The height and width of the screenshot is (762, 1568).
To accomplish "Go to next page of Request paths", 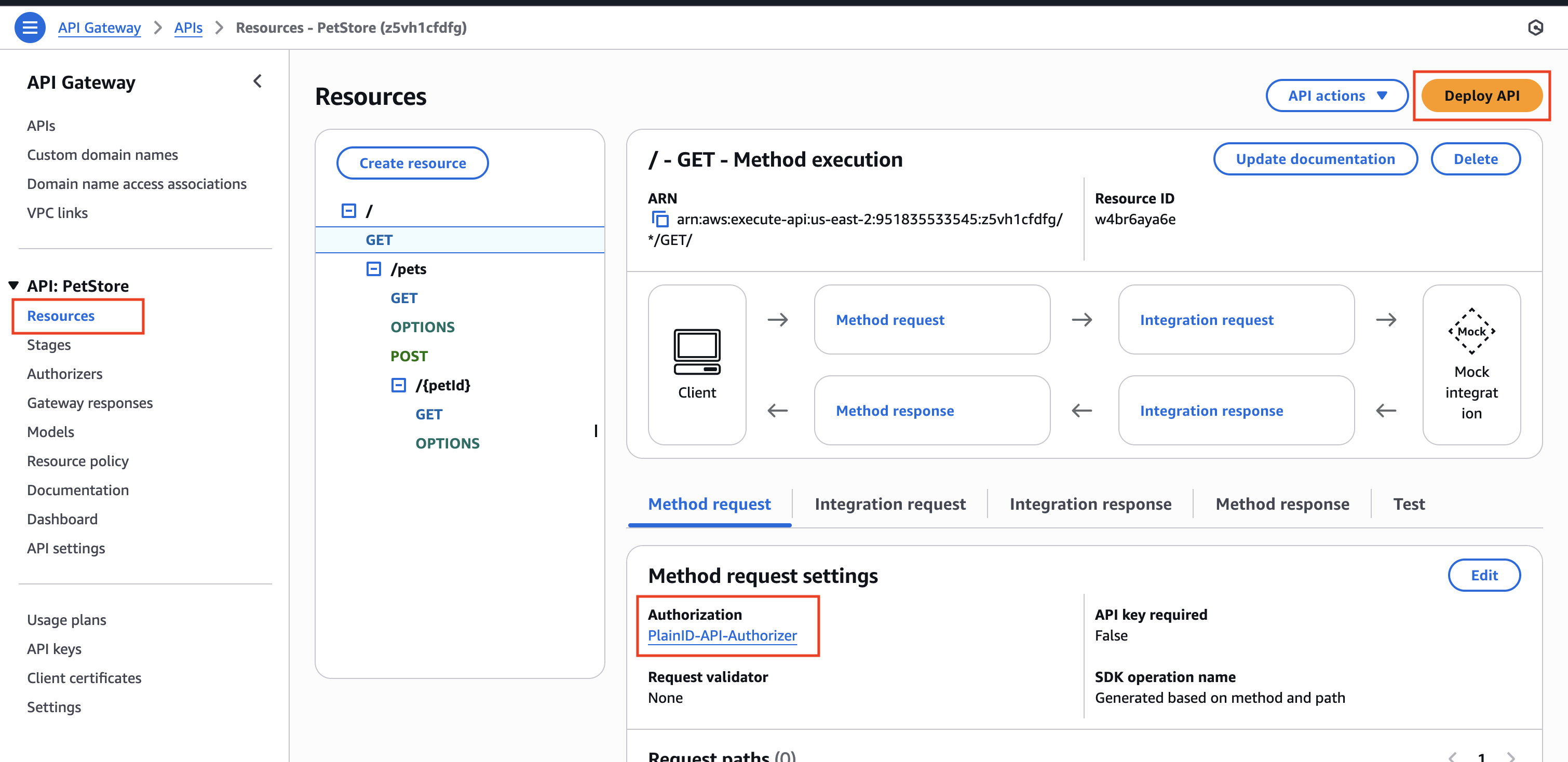I will 1511,756.
